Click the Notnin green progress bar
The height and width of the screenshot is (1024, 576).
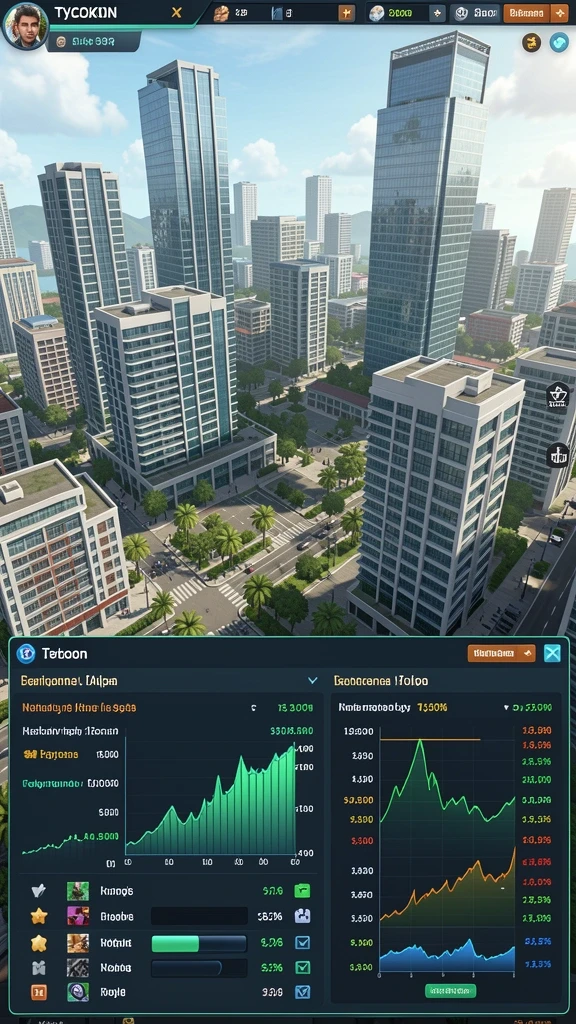199,943
